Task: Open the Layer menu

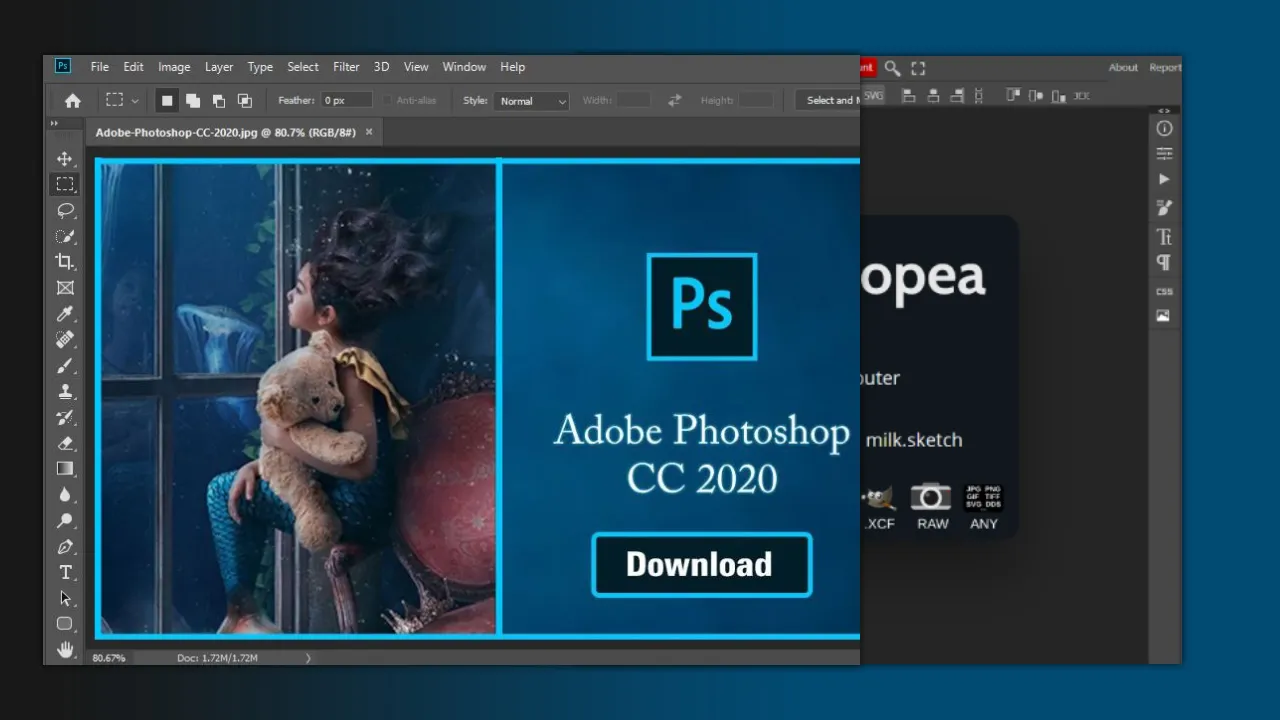Action: pos(219,67)
